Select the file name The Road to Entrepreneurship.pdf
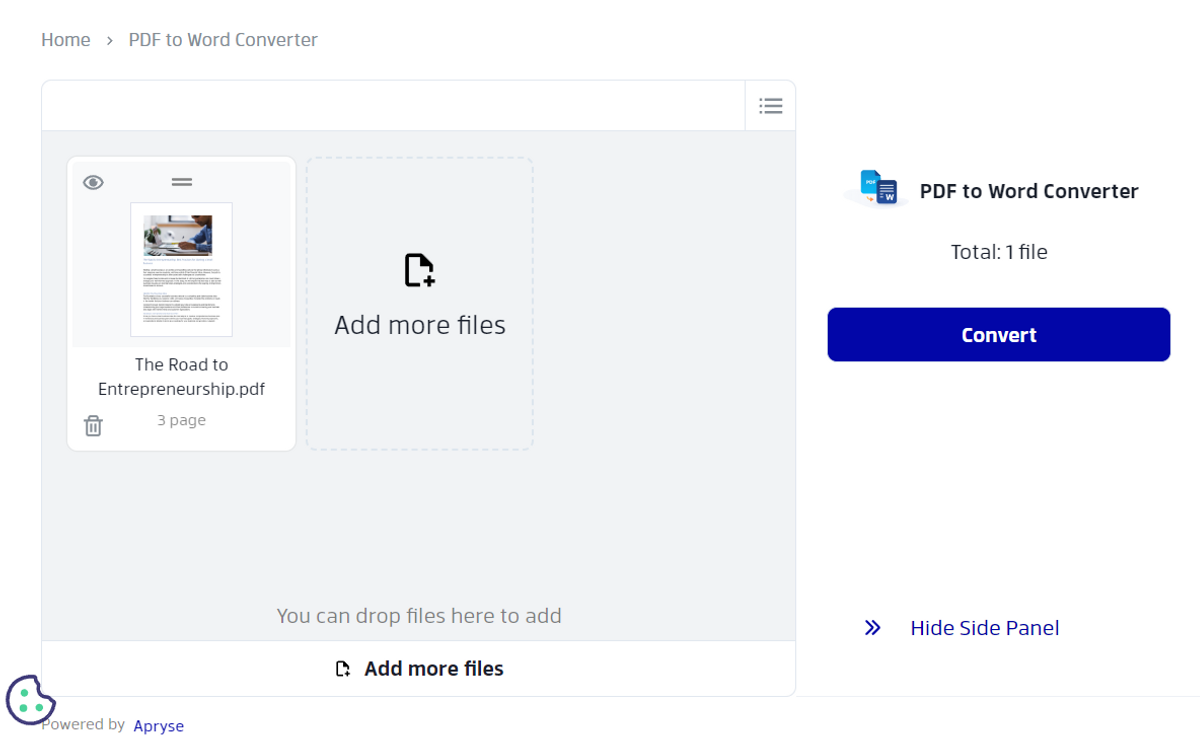Screen dimensions: 1200x737 coord(181,377)
